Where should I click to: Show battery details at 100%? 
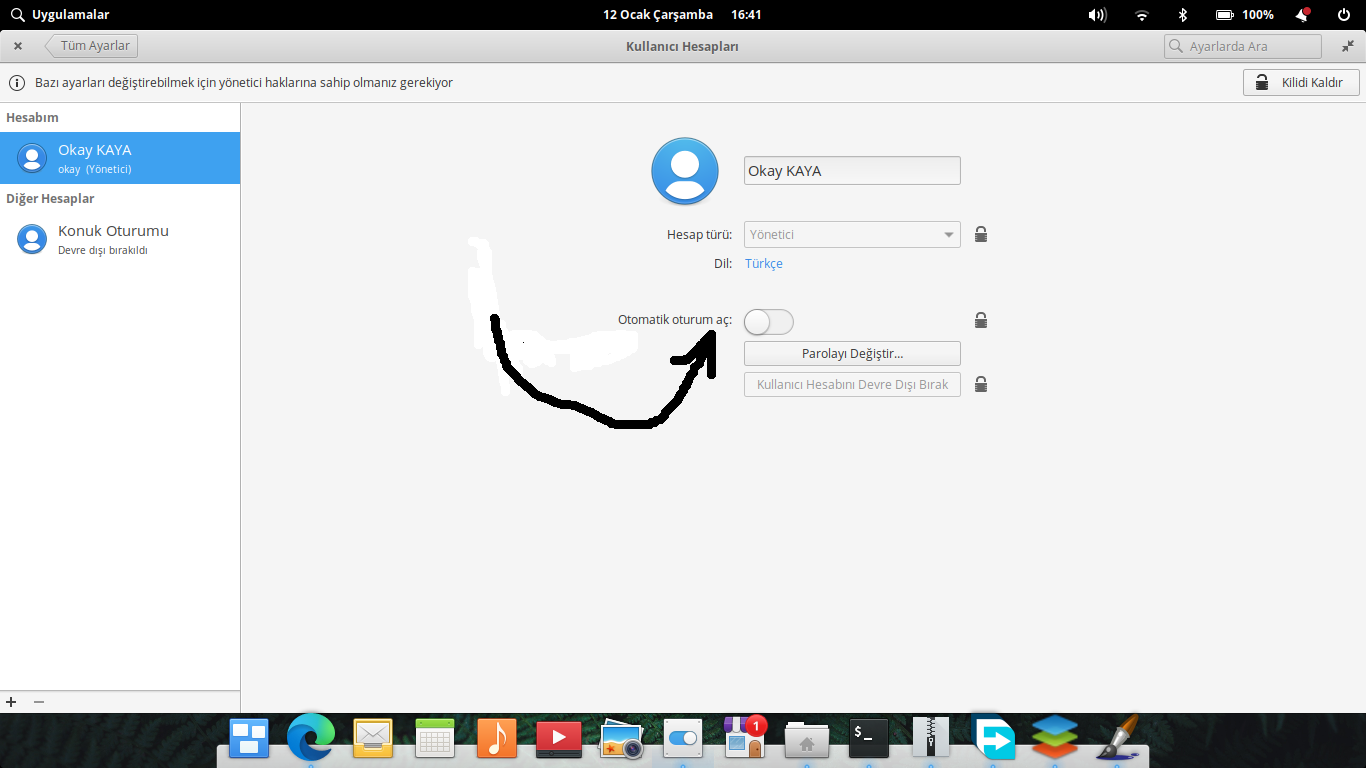click(1244, 15)
